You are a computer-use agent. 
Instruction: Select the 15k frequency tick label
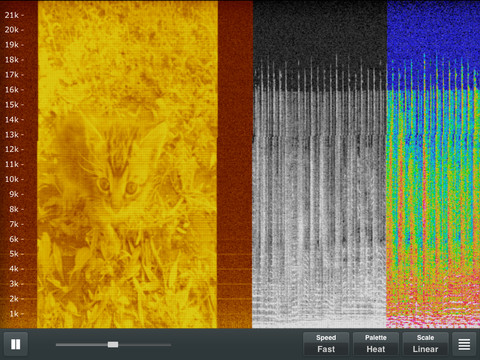pos(12,105)
